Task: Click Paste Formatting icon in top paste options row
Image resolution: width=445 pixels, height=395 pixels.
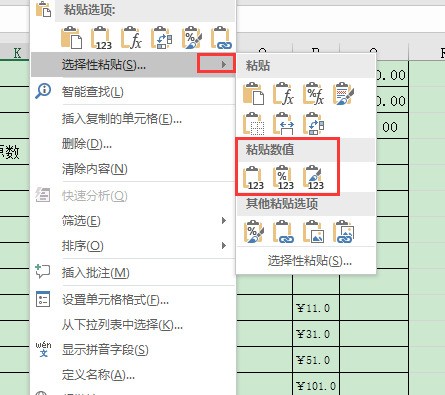Action: [192, 38]
